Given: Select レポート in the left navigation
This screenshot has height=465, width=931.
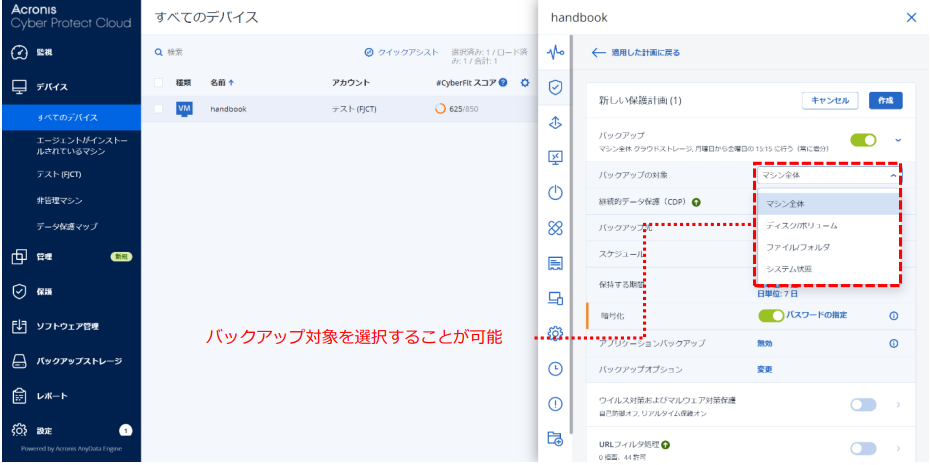Looking at the screenshot, I should 50,395.
